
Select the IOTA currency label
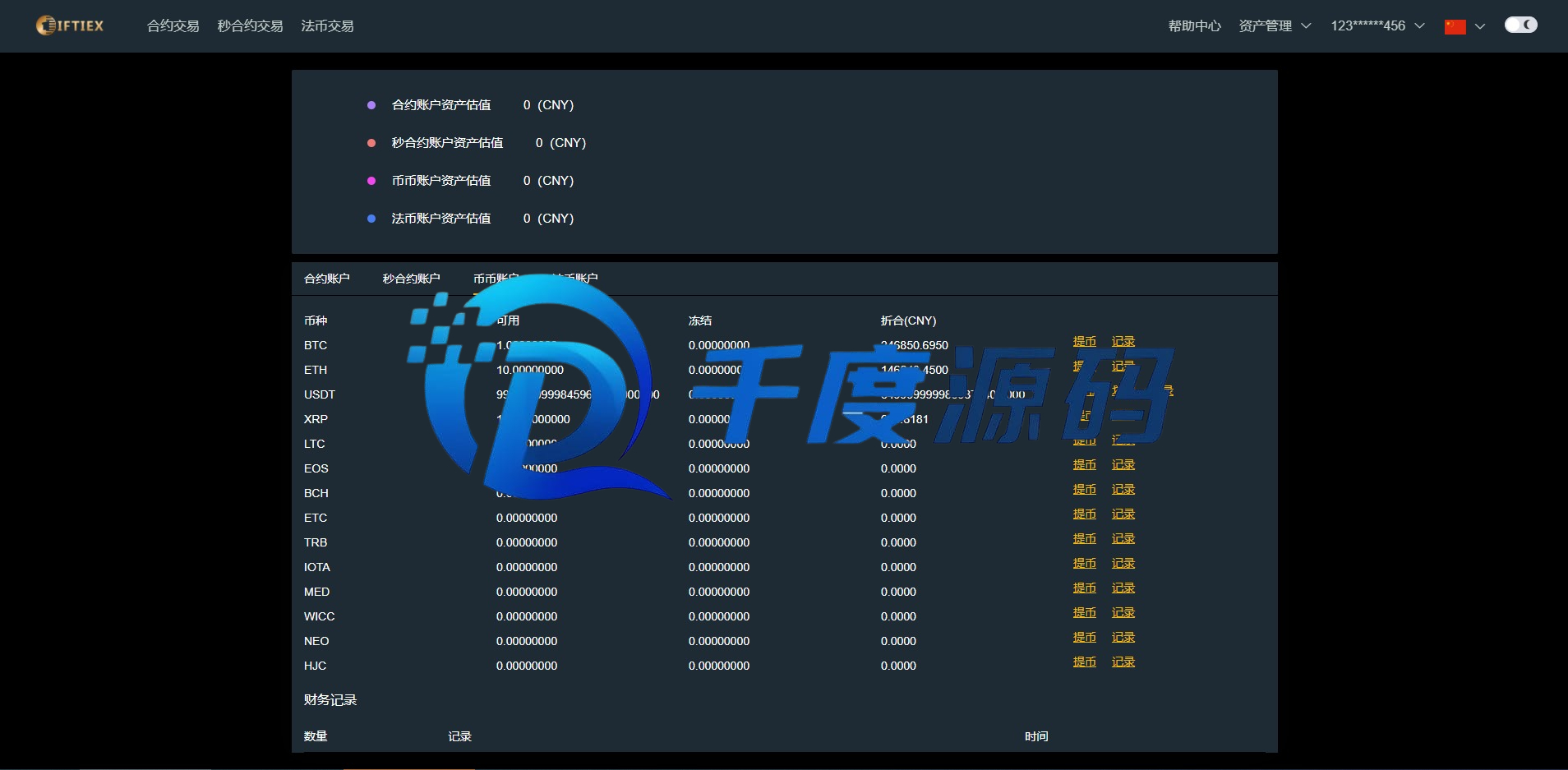click(x=317, y=567)
